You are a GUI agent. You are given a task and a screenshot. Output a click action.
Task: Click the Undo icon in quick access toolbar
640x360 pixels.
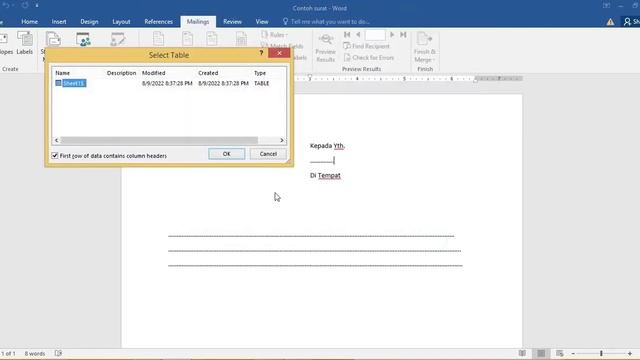click(6, 5)
